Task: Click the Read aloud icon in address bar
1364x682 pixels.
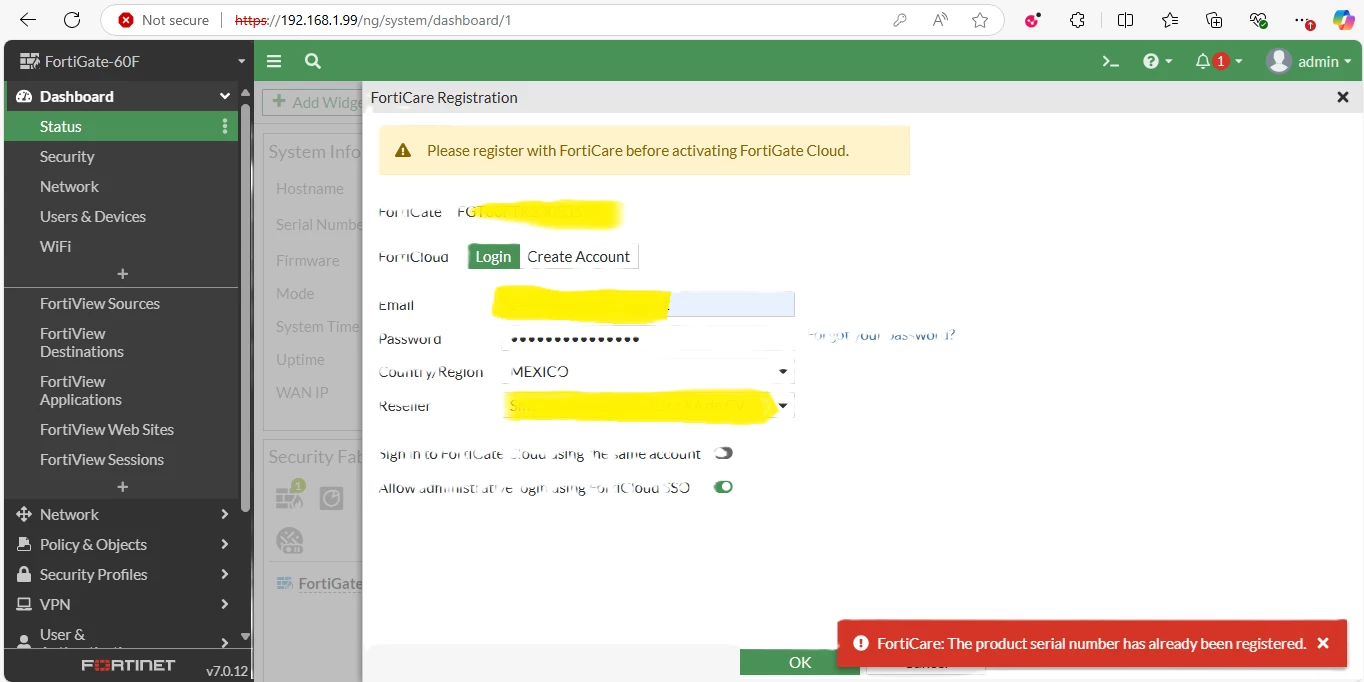Action: tap(940, 20)
